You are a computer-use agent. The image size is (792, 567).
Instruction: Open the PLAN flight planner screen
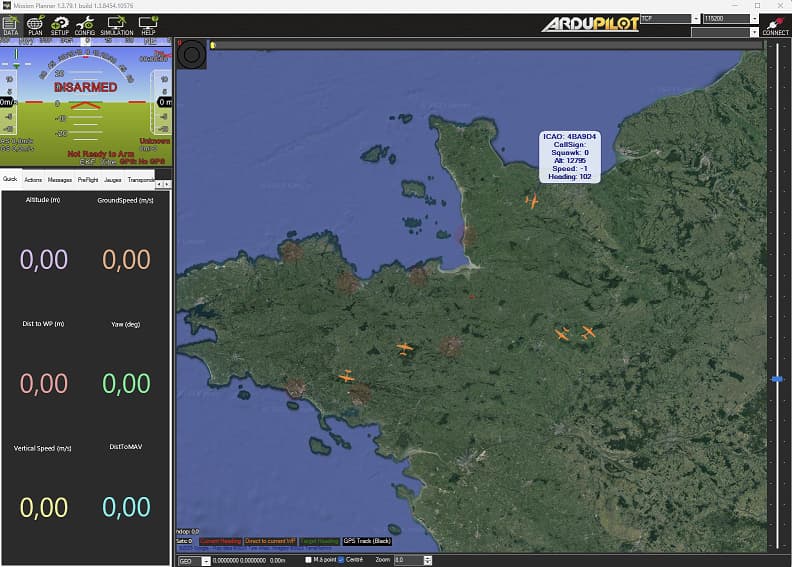pos(35,26)
